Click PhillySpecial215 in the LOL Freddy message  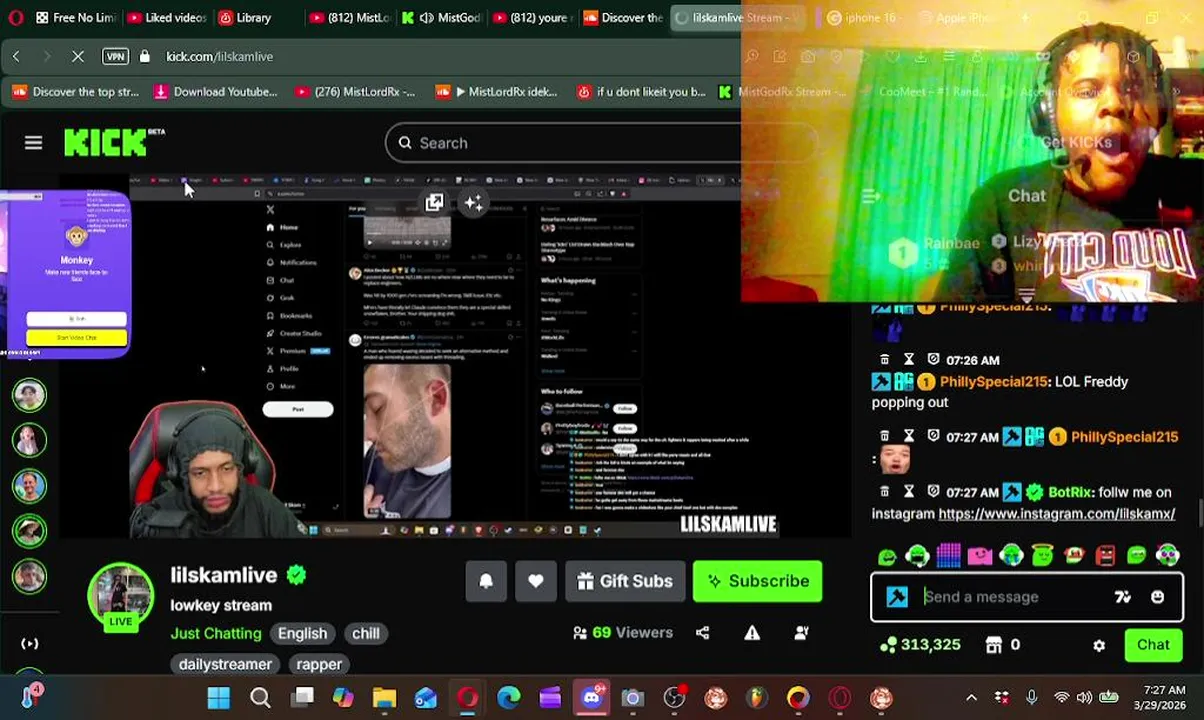click(992, 381)
